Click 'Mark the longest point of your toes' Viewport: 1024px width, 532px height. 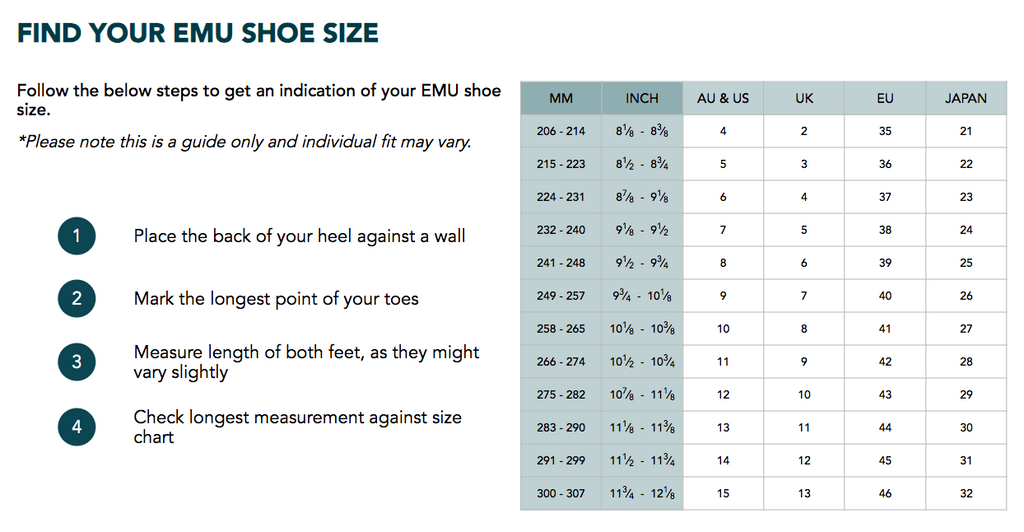point(276,299)
